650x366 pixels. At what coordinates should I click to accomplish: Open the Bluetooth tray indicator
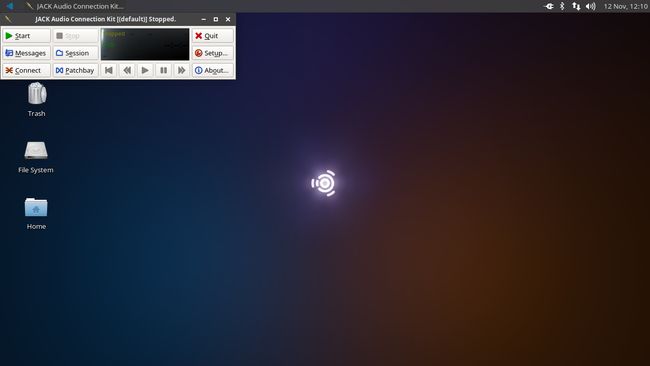(563, 6)
